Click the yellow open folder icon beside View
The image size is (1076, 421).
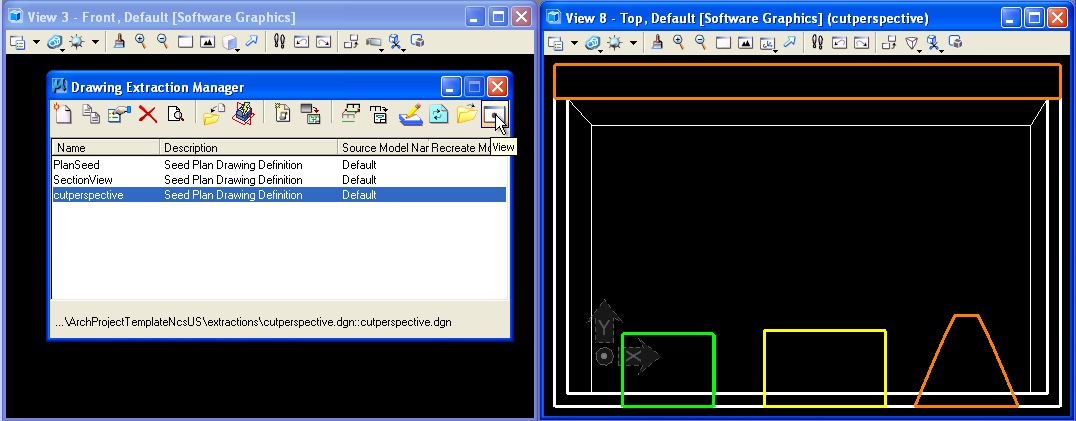click(x=467, y=113)
